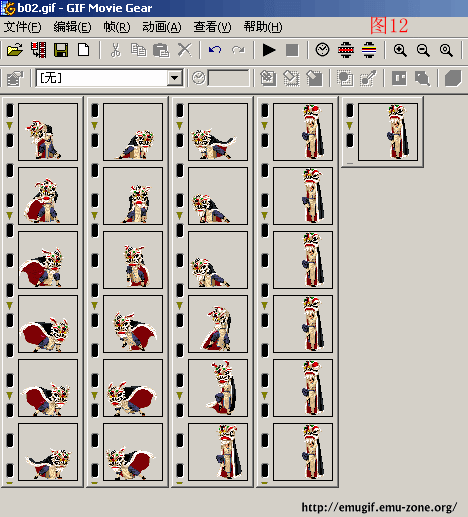Cut selected frame with the scissors icon

click(x=115, y=50)
